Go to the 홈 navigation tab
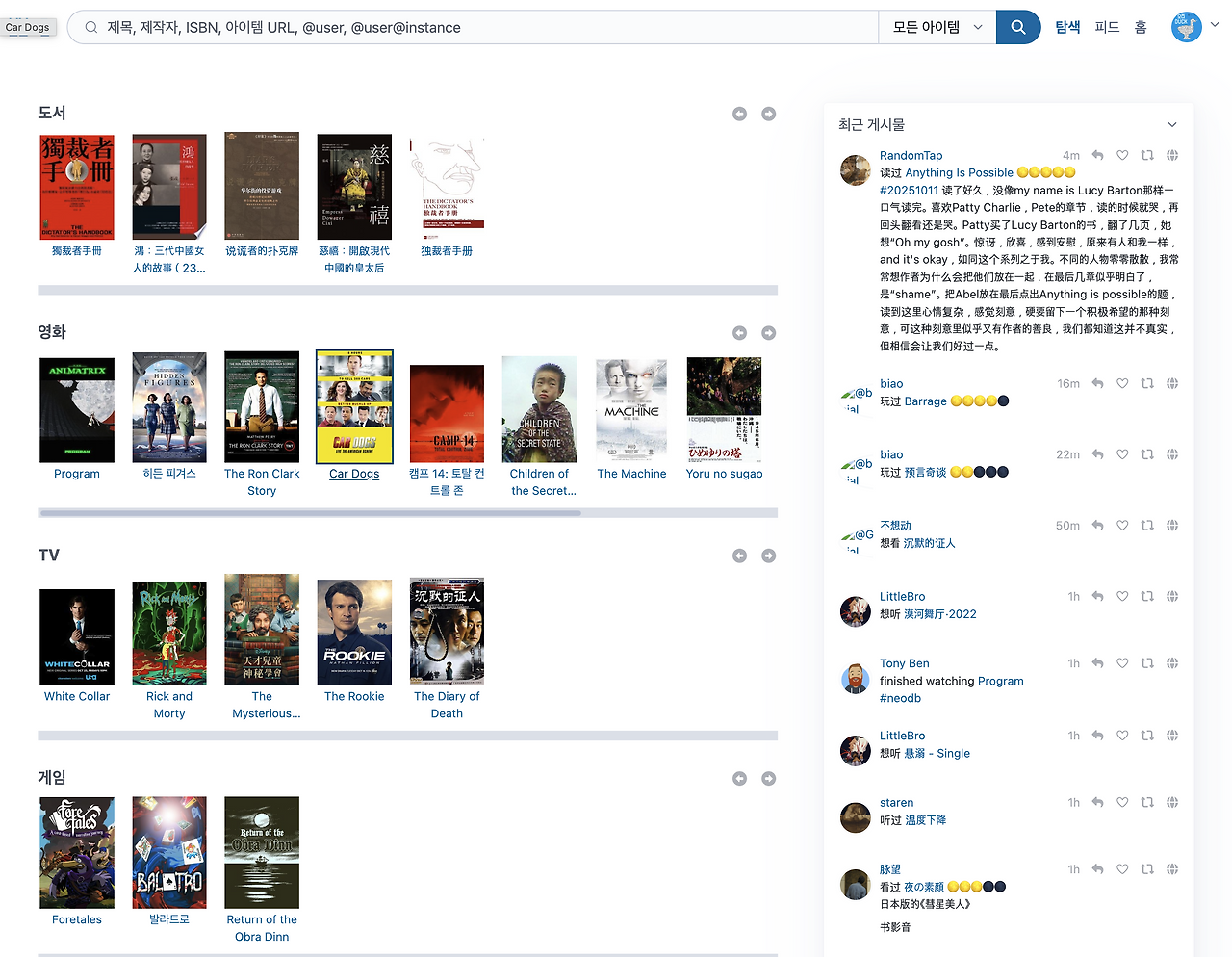 pos(1141,27)
